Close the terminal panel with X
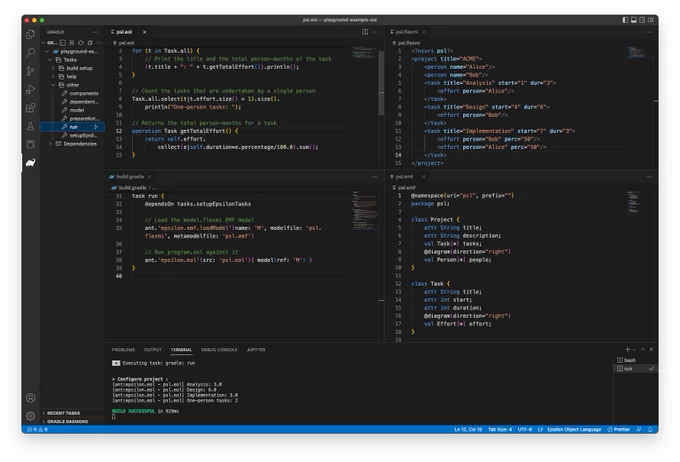 [651, 349]
